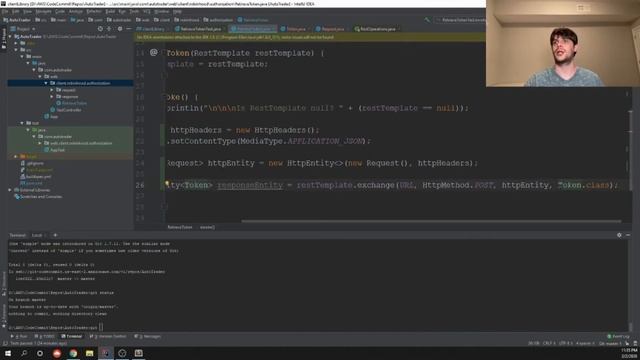Image resolution: width=640 pixels, height=360 pixels.
Task: Open Windows search from the taskbar
Action: pyautogui.click(x=24, y=353)
